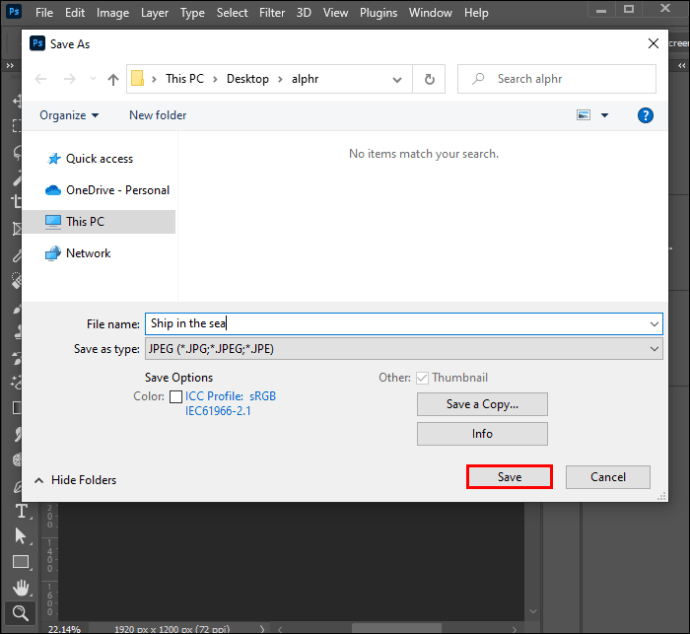Open the Select menu
Screen dimensions: 690x634
pyautogui.click(x=232, y=13)
